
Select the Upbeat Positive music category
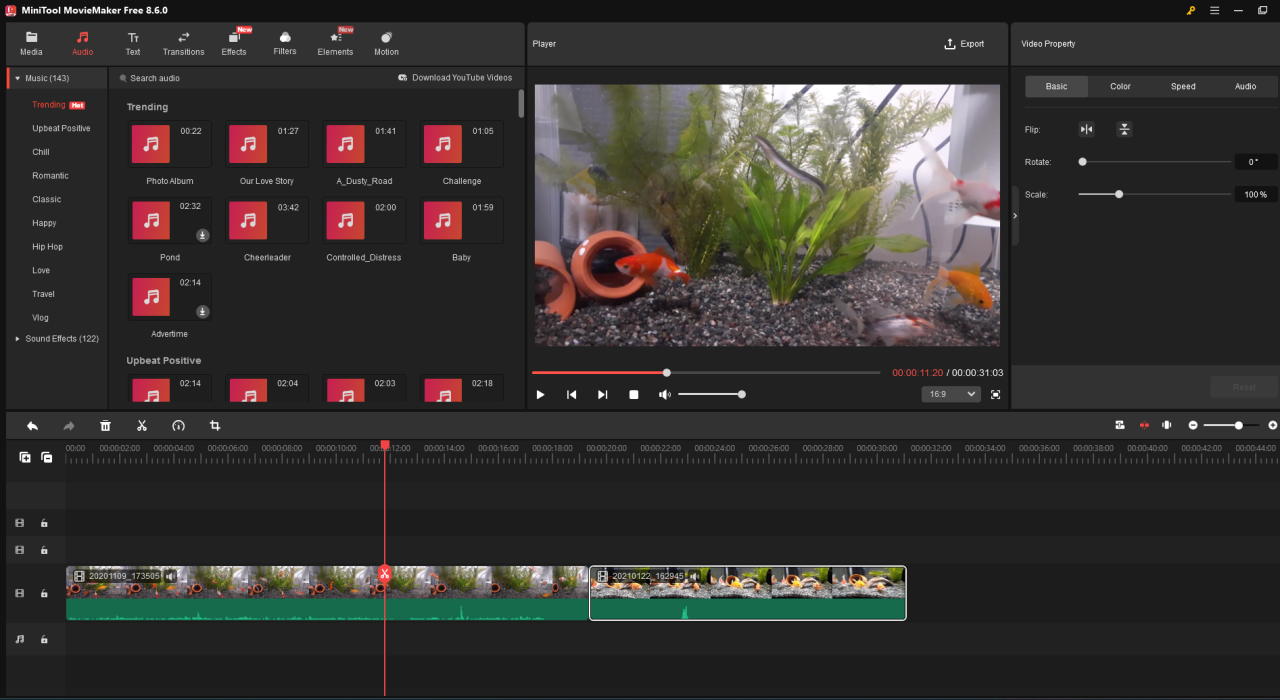tap(61, 128)
